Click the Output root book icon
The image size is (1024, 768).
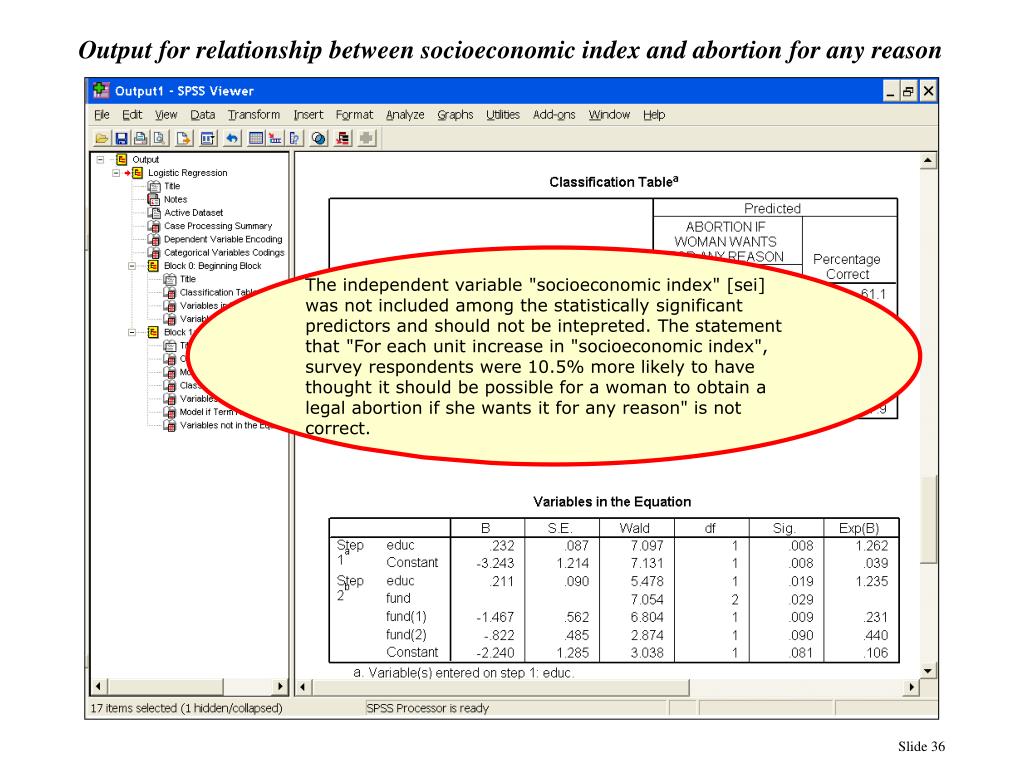[x=121, y=159]
